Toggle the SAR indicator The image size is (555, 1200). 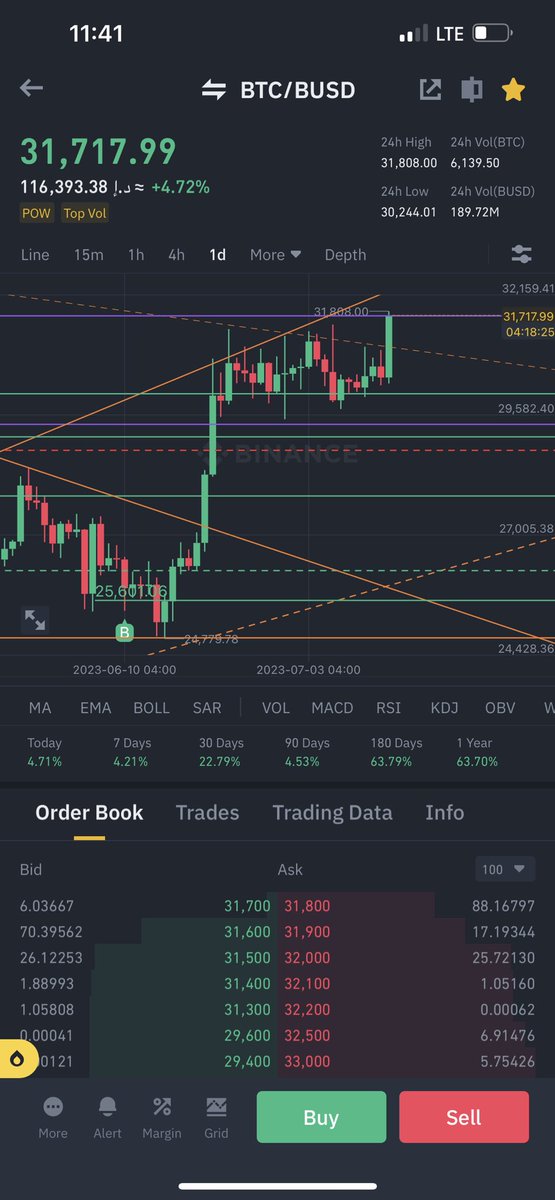tap(207, 707)
